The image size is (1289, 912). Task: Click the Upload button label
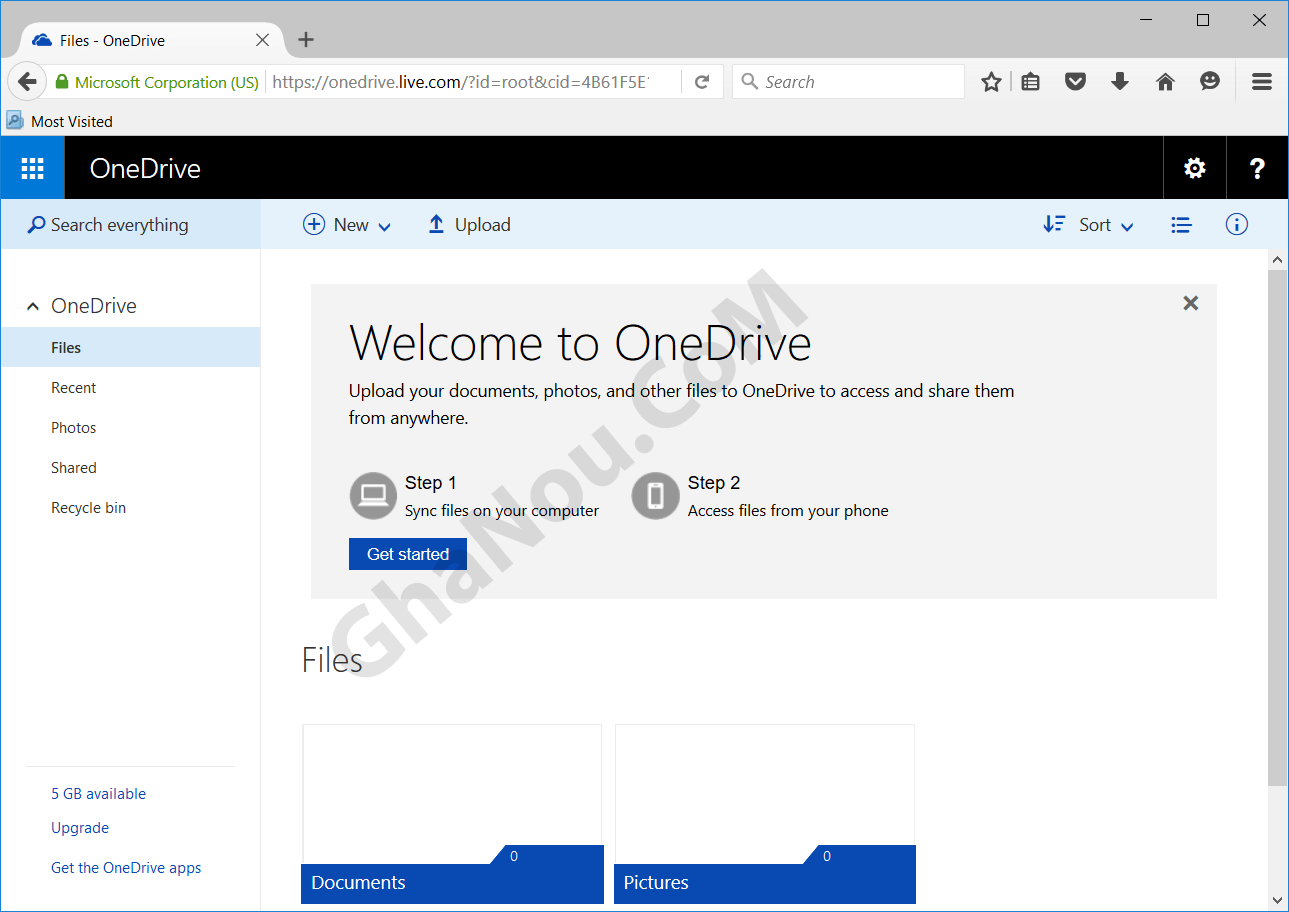(482, 225)
